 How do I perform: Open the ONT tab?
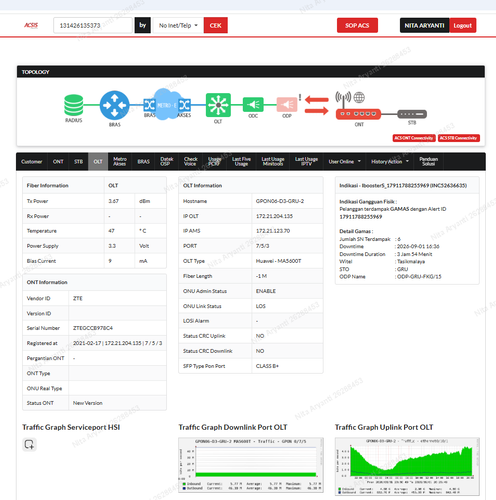(58, 162)
